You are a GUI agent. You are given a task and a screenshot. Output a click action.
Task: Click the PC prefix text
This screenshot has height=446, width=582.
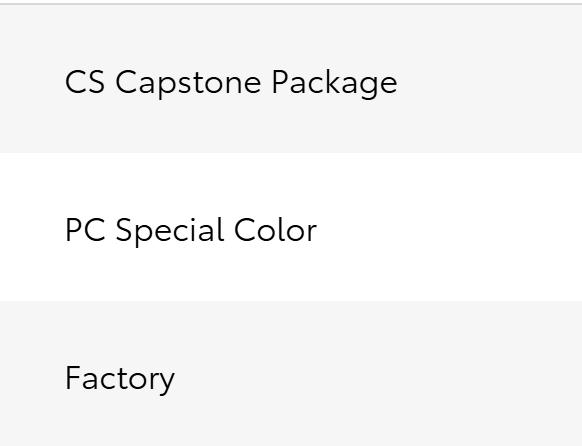click(85, 230)
